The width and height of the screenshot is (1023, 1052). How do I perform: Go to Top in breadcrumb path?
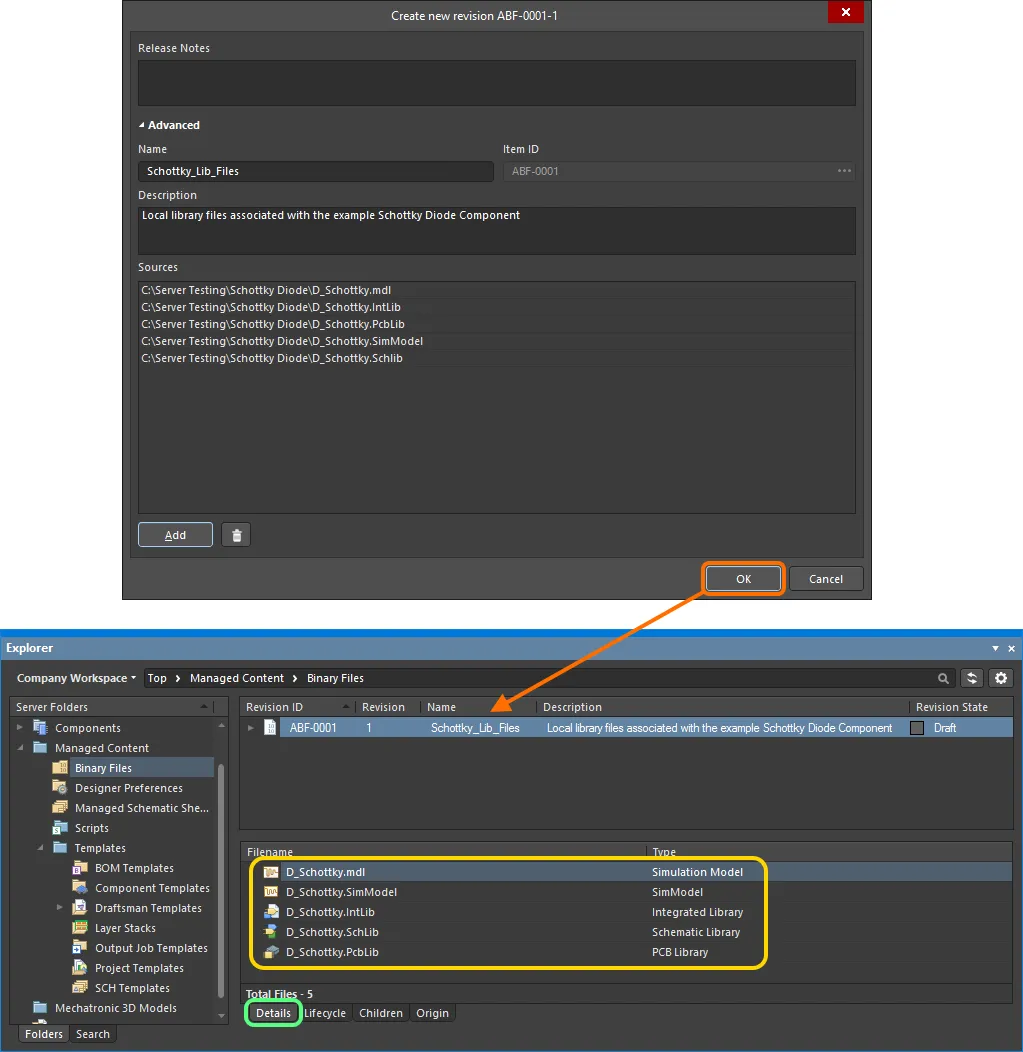coord(157,678)
